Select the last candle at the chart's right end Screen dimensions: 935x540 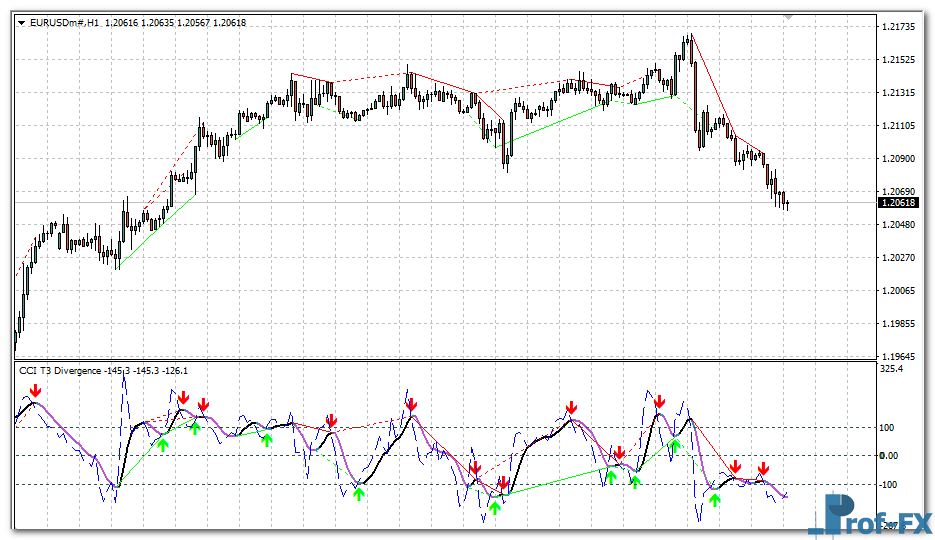787,204
